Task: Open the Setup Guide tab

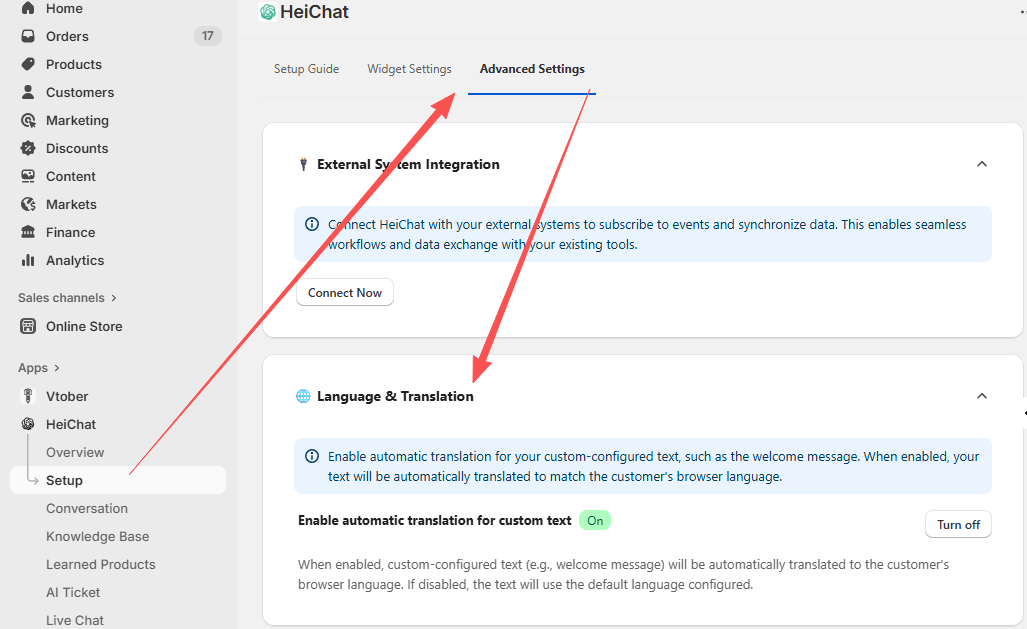Action: tap(306, 69)
